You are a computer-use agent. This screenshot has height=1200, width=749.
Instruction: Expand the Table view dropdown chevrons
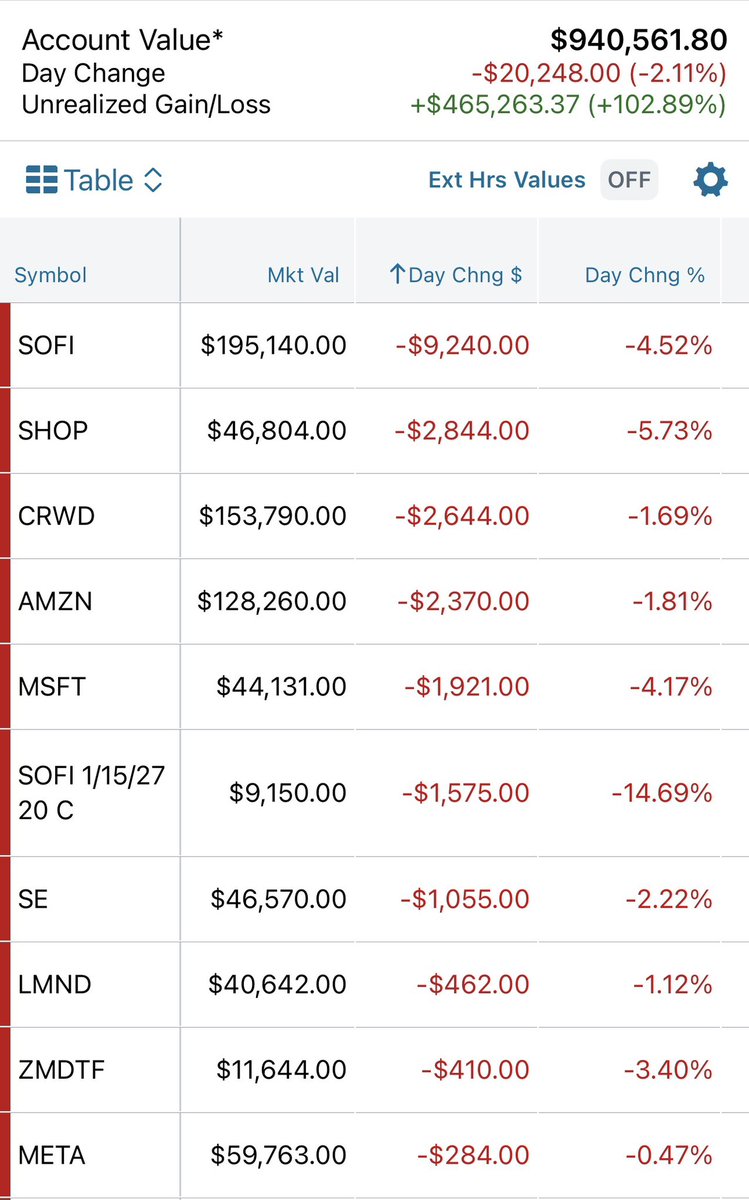pos(153,181)
